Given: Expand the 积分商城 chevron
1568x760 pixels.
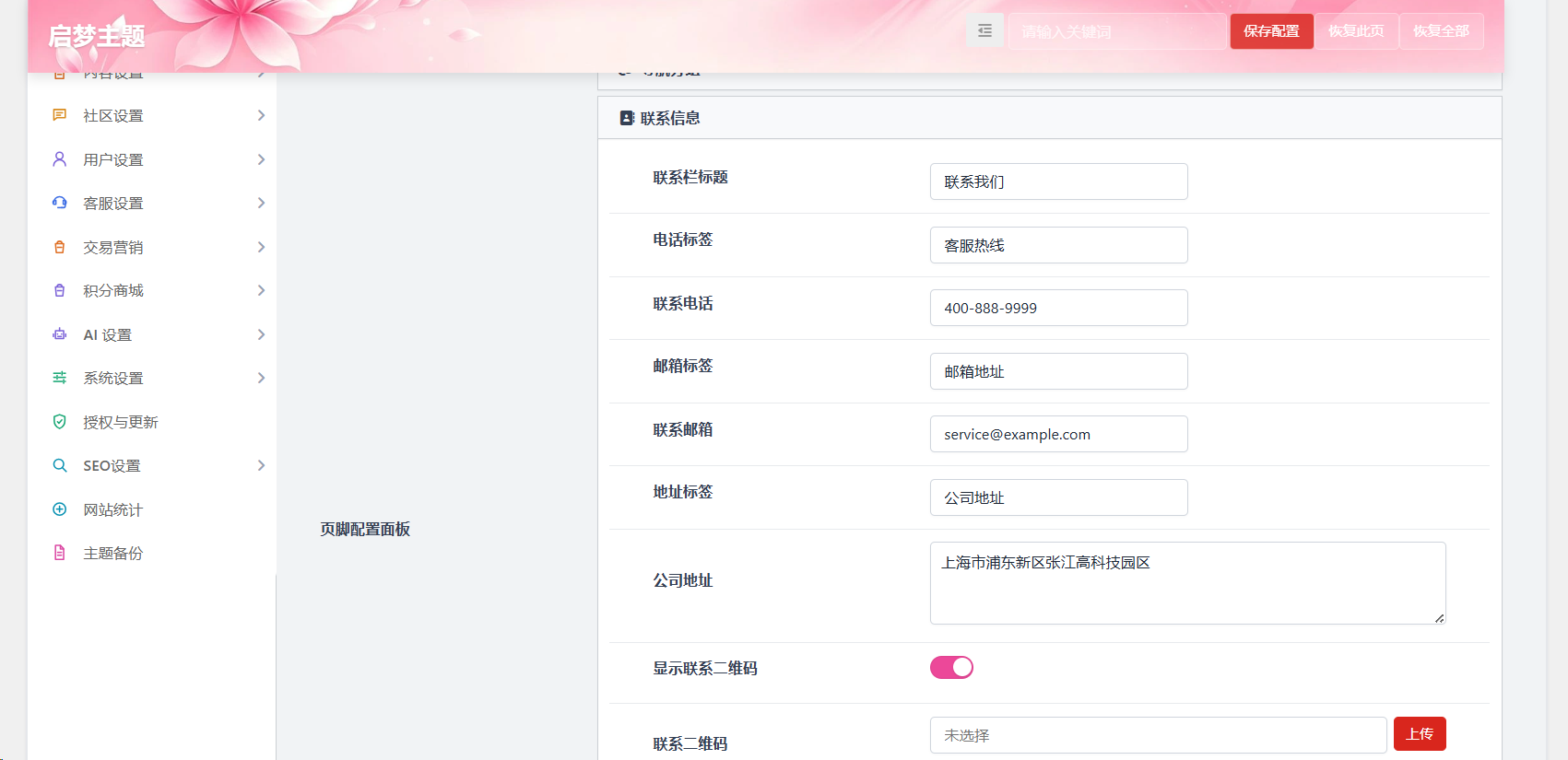Looking at the screenshot, I should click(x=261, y=290).
